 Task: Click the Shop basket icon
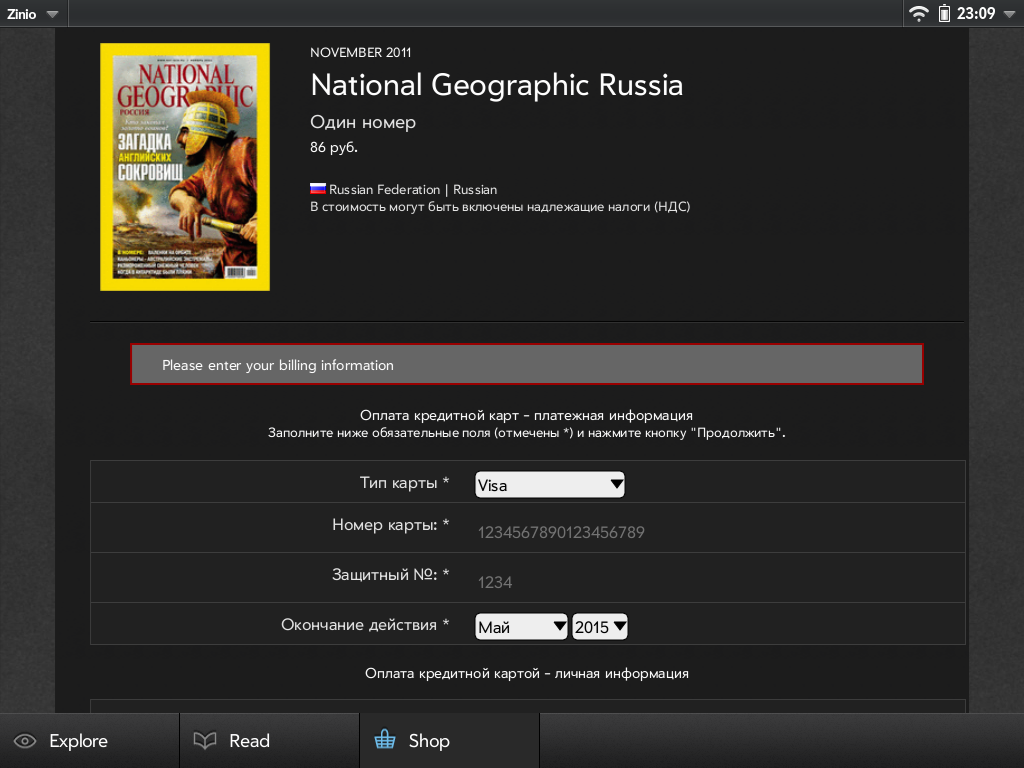point(384,741)
